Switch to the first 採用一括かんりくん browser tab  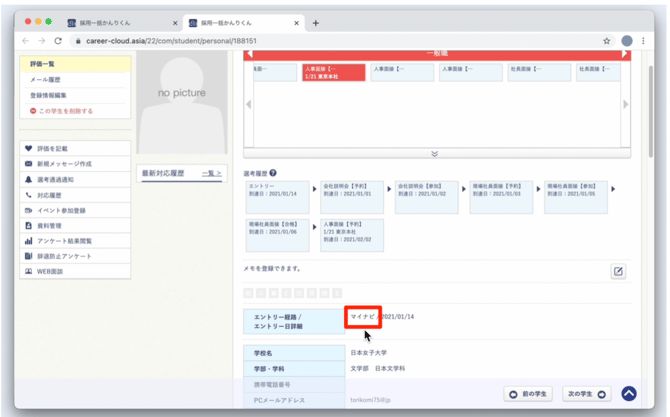point(118,22)
